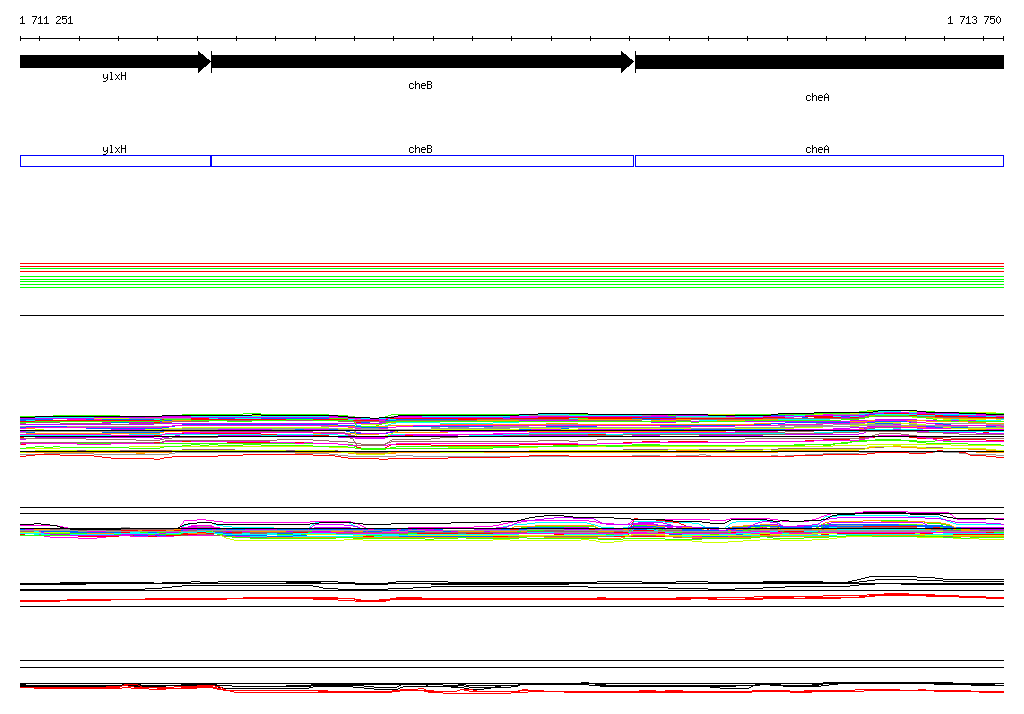The image size is (1024, 714).
Task: Click the cheB label above blue box
Action: click(420, 149)
